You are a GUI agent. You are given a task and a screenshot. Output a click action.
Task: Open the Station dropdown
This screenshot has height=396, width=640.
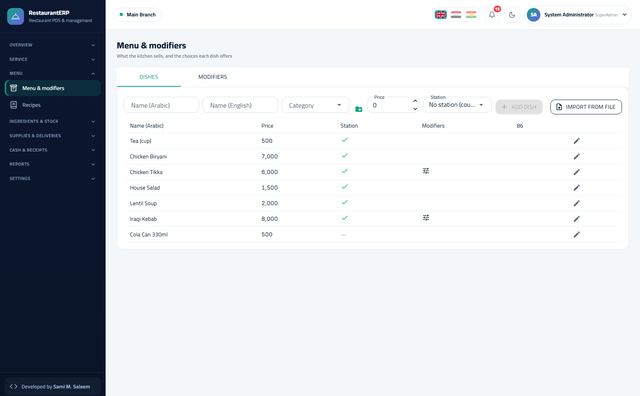tap(457, 105)
